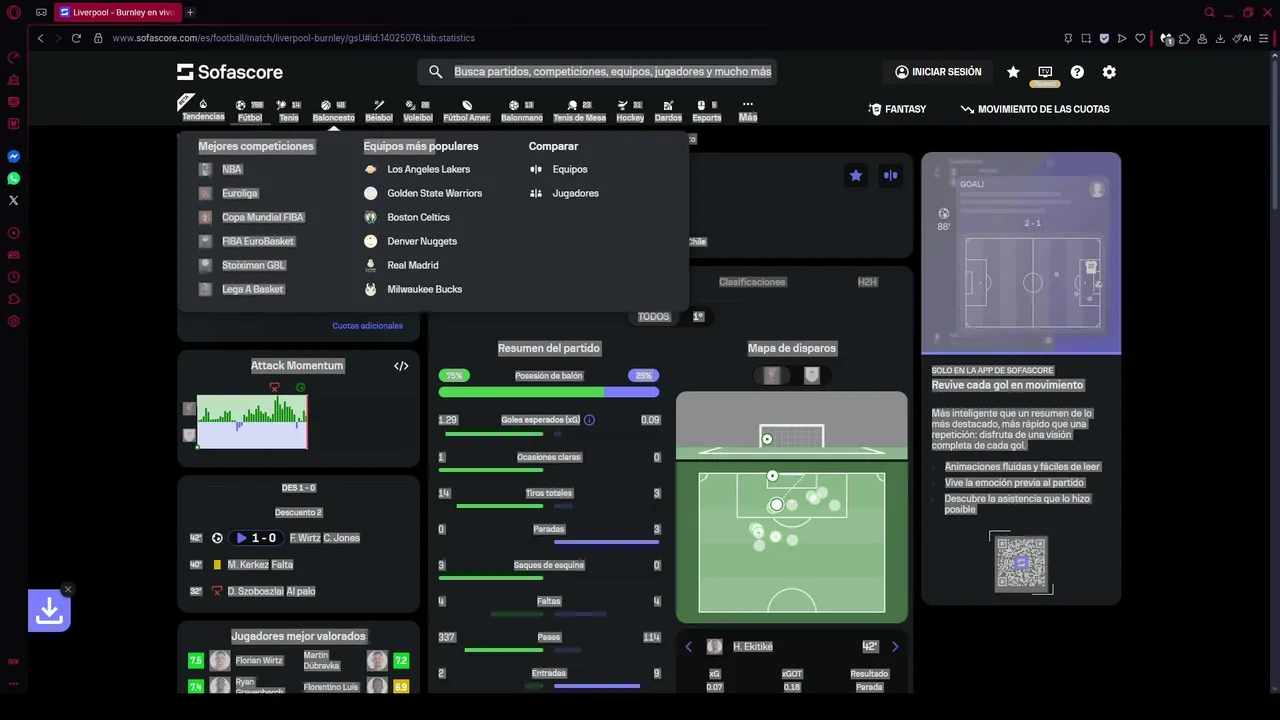Click the search magnifier icon
Screen dimensions: 1280x720
coord(435,72)
